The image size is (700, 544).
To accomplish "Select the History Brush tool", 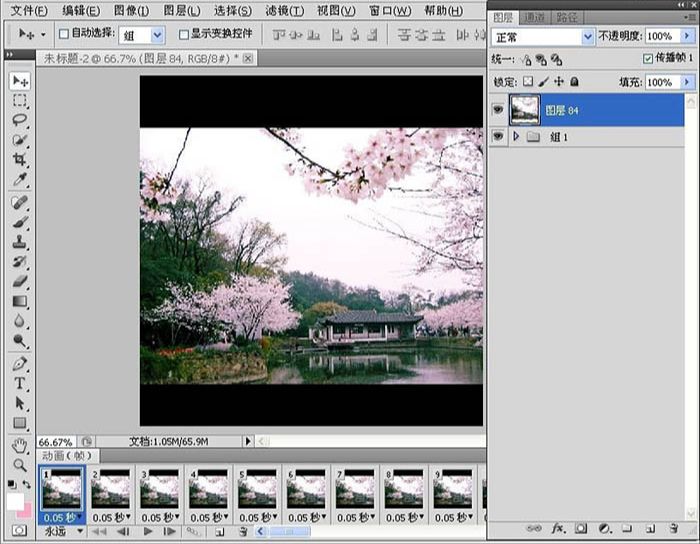I will pyautogui.click(x=20, y=262).
